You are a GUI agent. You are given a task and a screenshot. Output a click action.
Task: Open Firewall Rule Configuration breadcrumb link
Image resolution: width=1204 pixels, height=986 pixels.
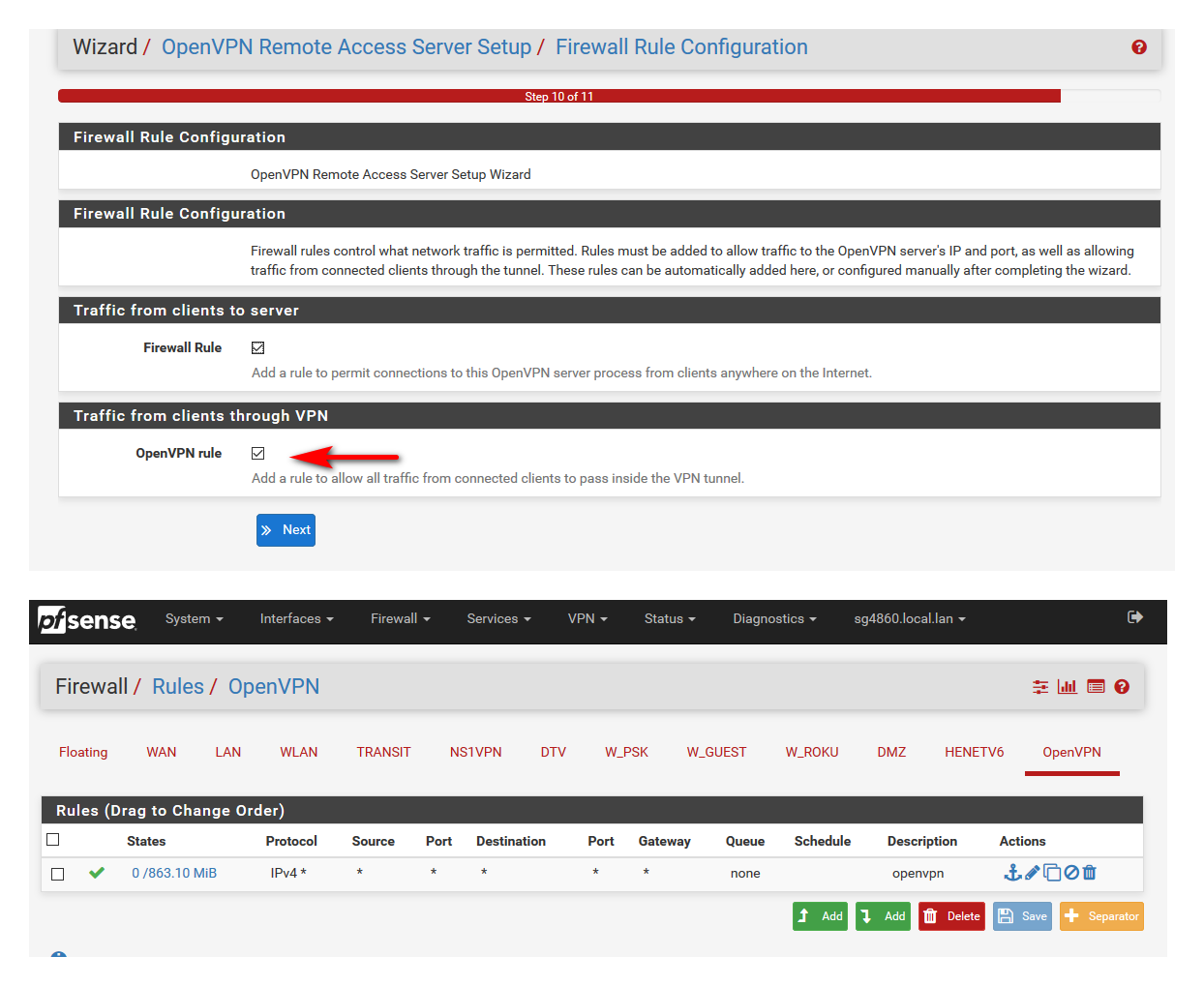[681, 47]
